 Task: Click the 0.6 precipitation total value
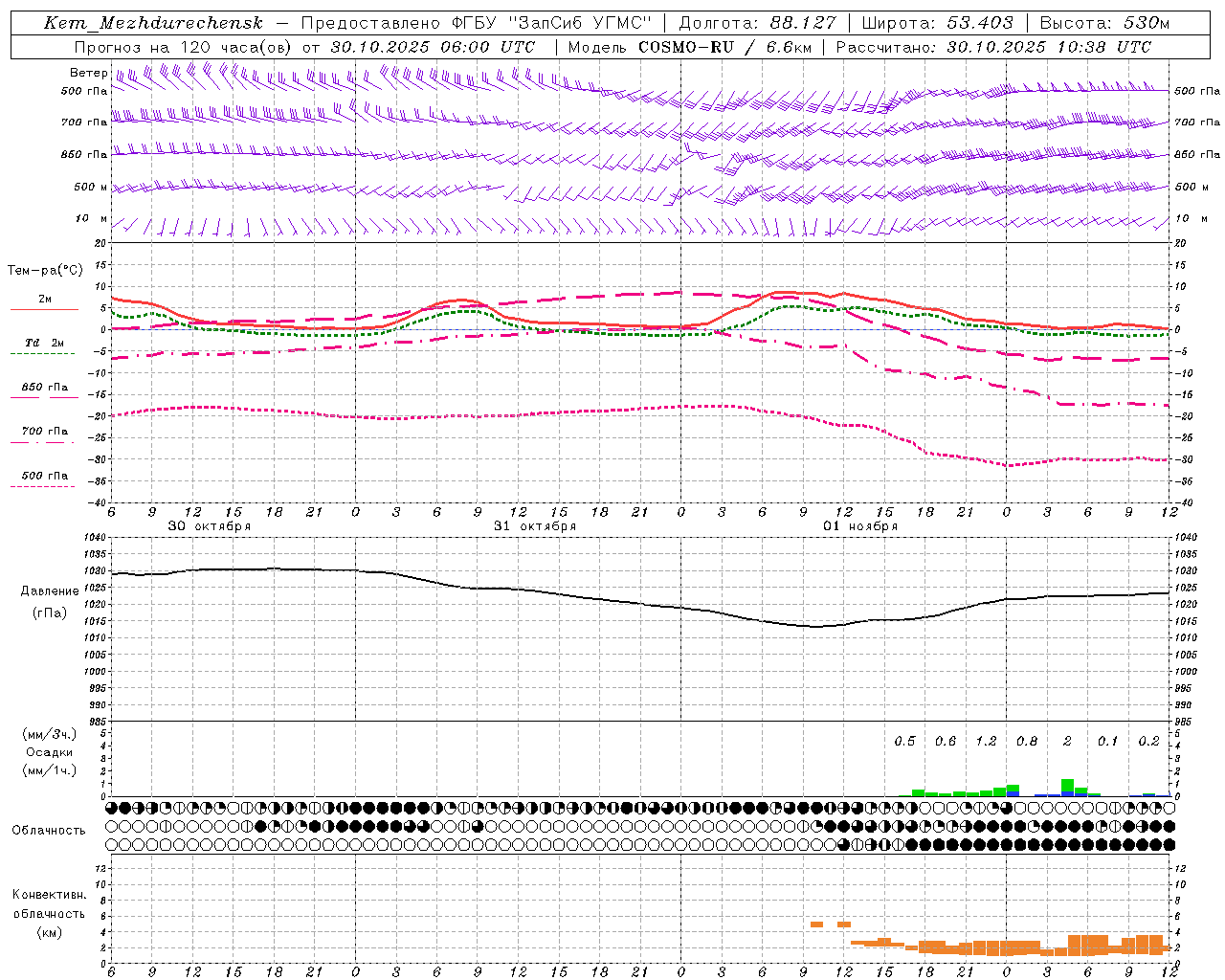pos(946,742)
